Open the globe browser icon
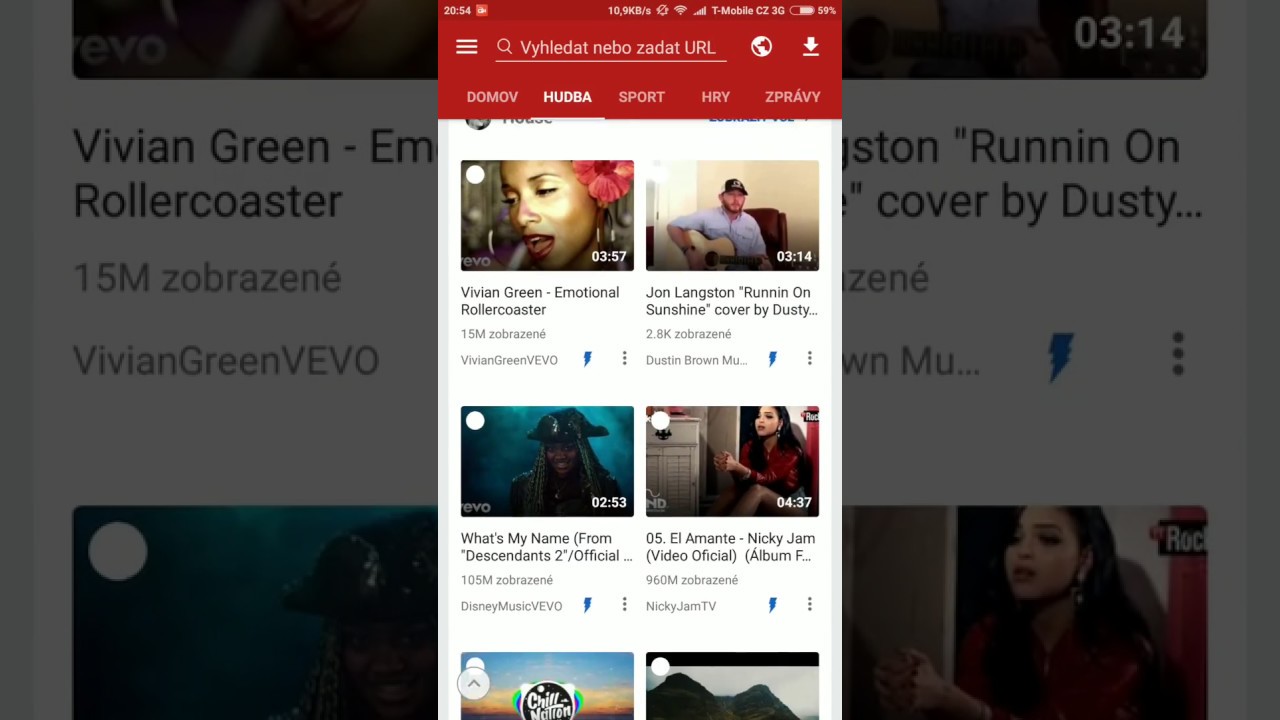 pos(761,47)
